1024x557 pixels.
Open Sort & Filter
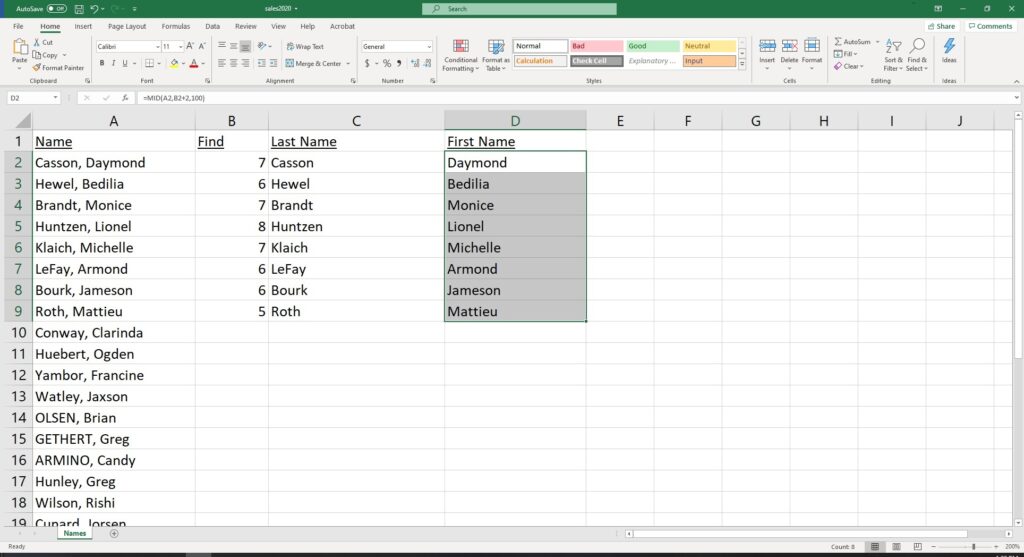pos(892,56)
